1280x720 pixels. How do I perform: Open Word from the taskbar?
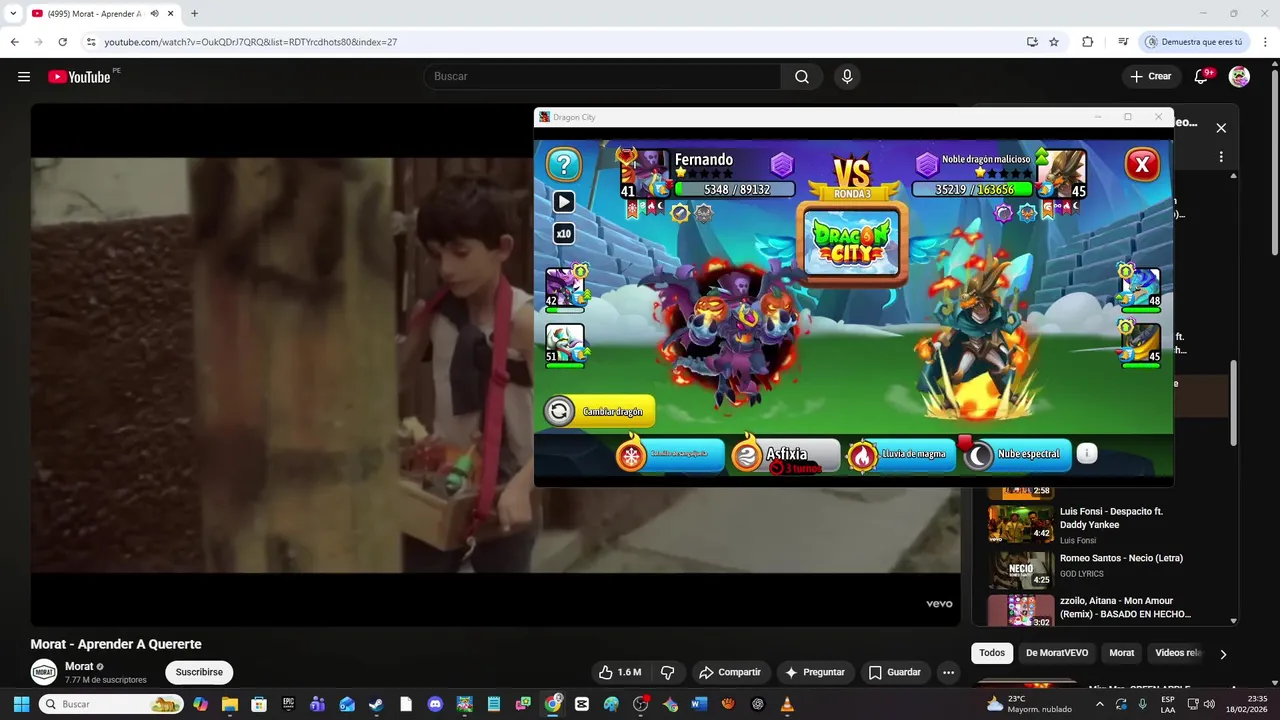(x=699, y=704)
